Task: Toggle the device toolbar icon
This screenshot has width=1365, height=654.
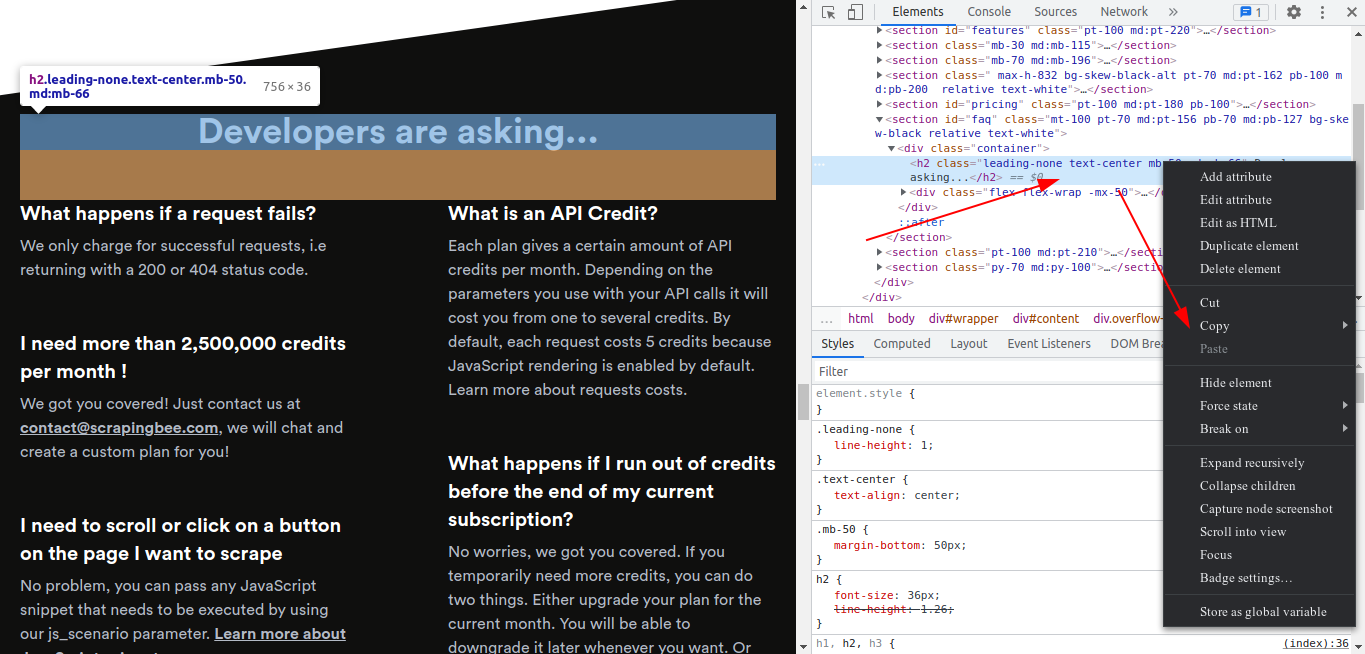Action: coord(855,12)
